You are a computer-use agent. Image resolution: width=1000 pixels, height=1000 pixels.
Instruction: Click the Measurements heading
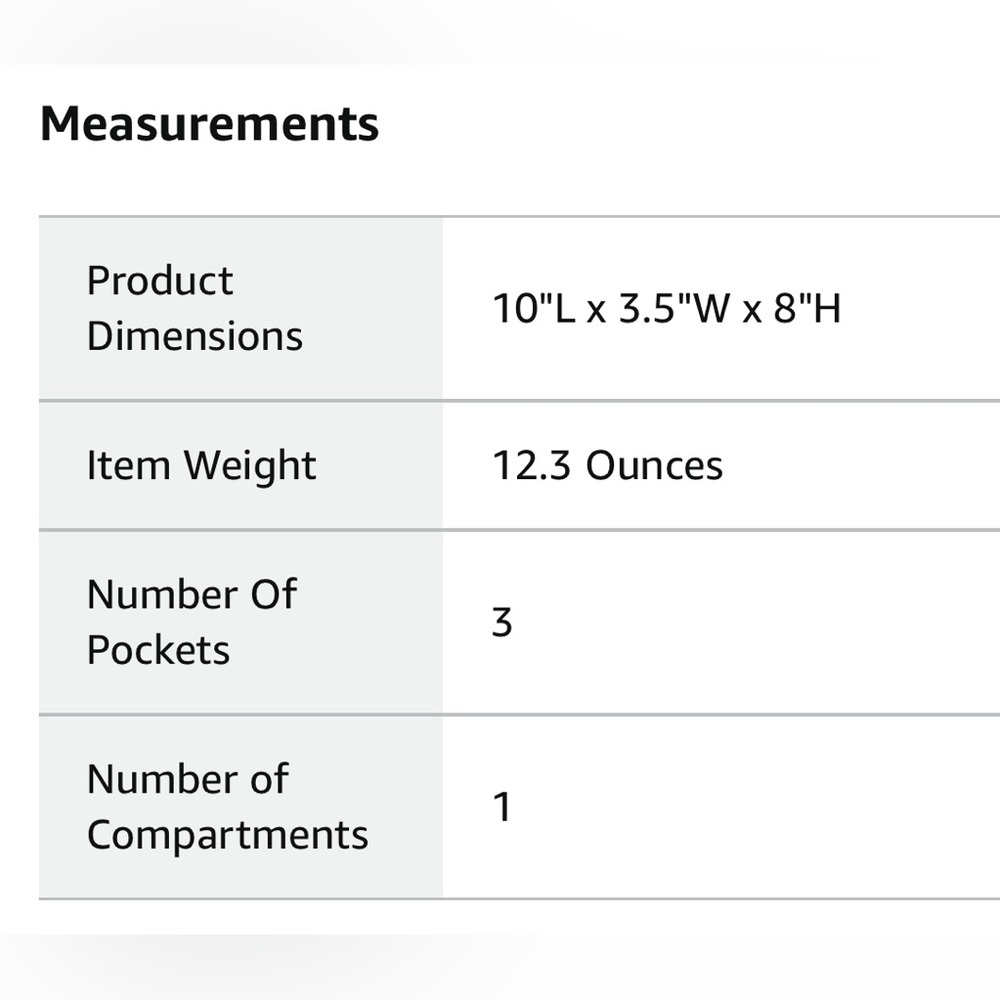tap(209, 124)
